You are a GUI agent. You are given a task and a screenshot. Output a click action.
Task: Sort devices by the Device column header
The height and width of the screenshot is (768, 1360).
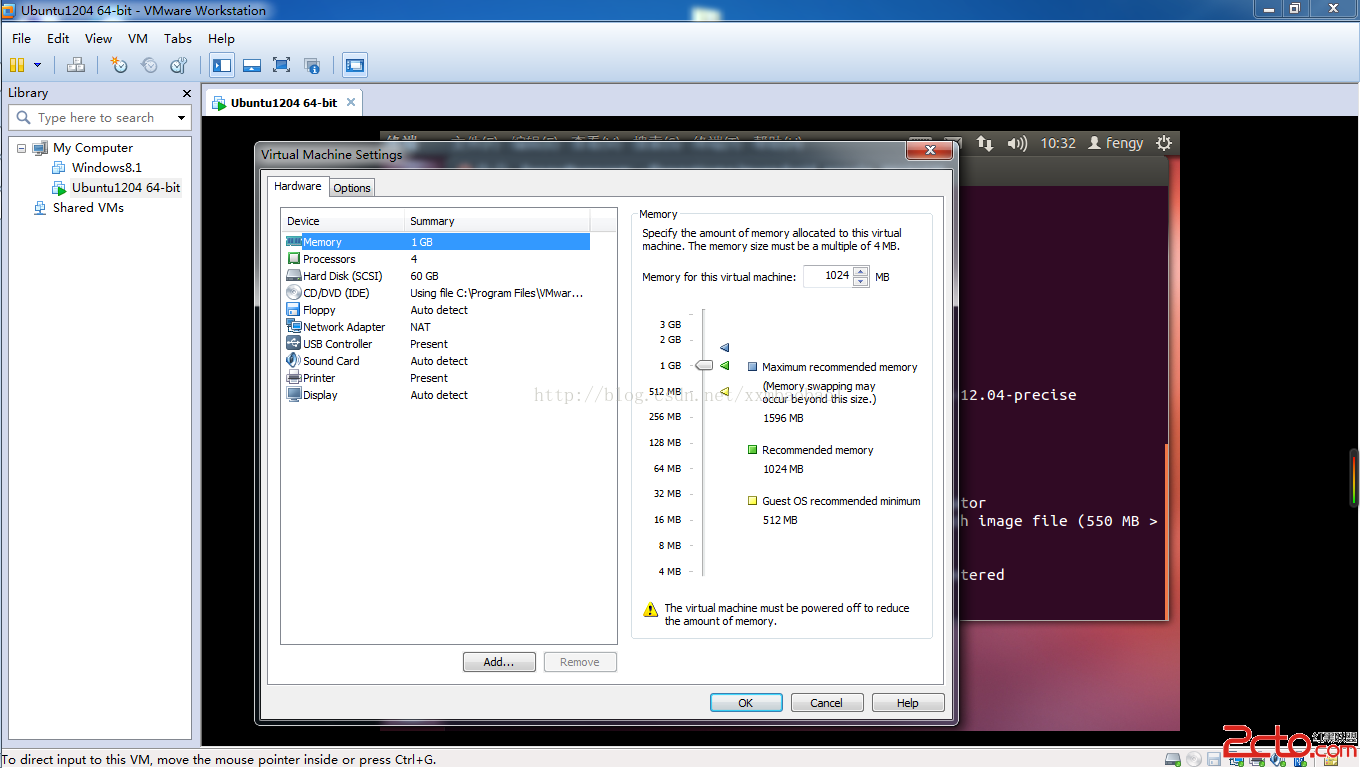[343, 221]
